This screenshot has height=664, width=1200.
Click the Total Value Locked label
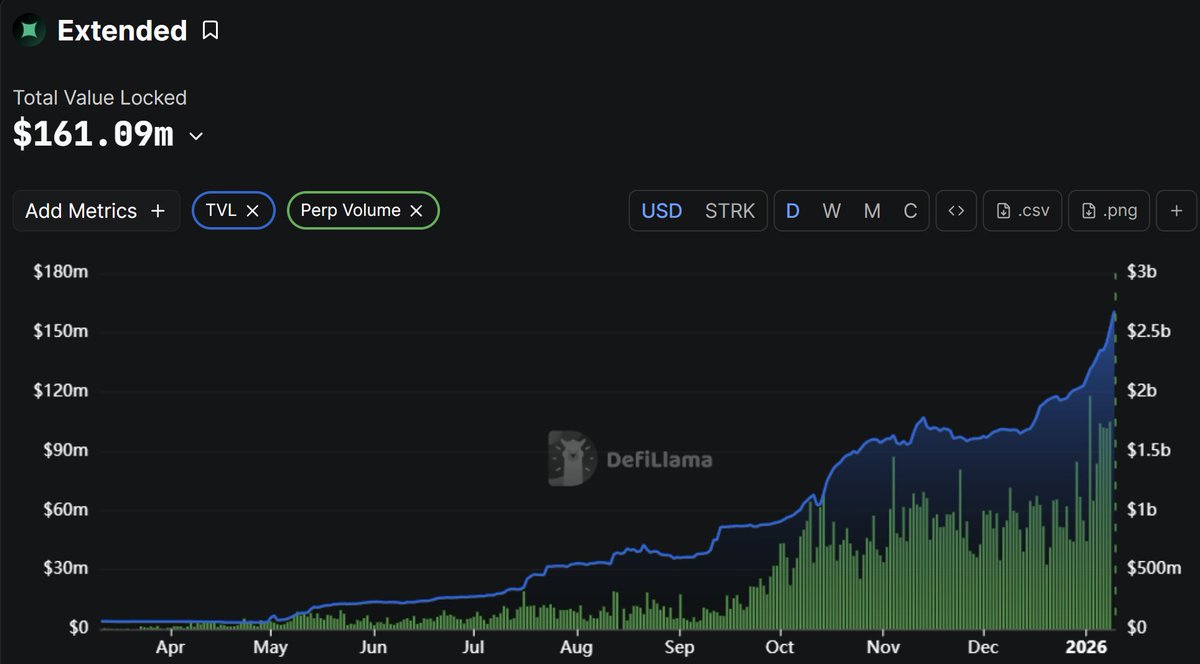click(x=100, y=98)
